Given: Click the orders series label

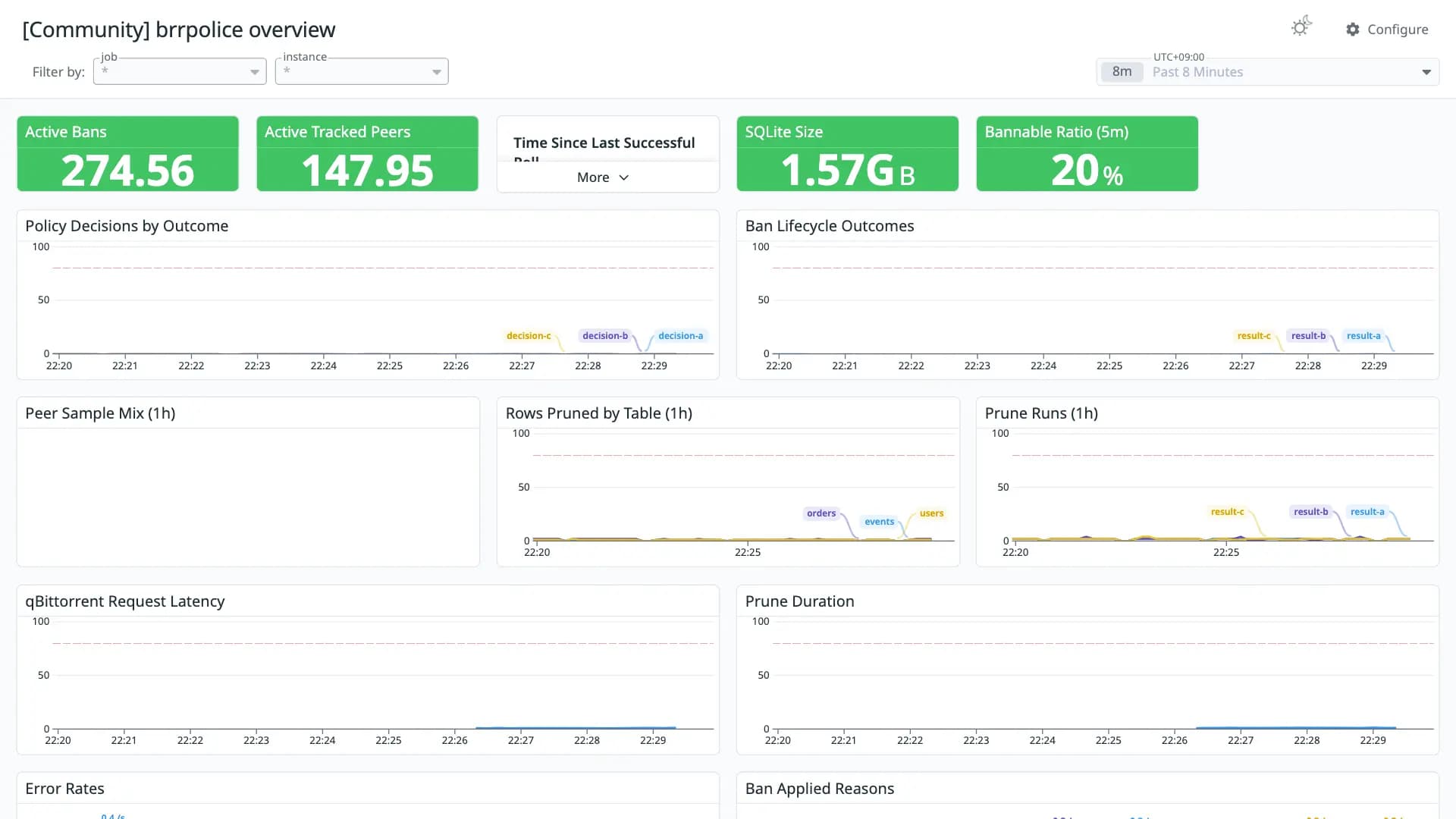Looking at the screenshot, I should (821, 513).
